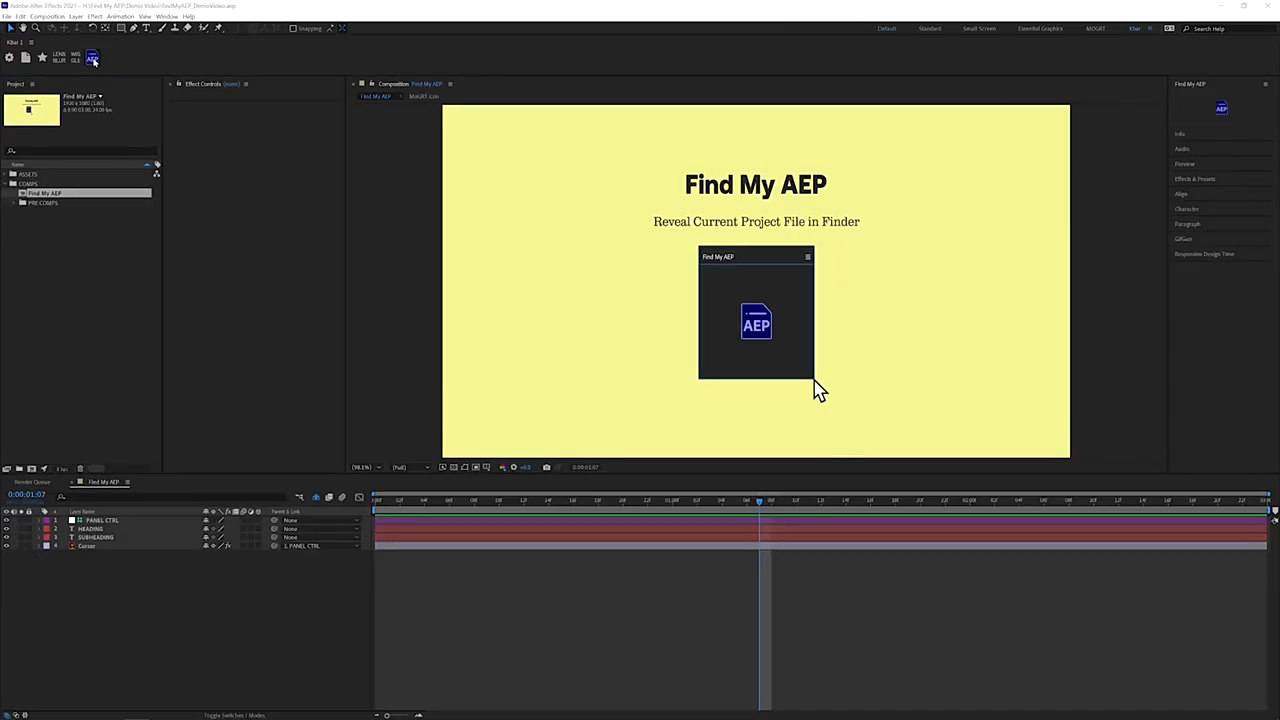The width and height of the screenshot is (1280, 720).
Task: Open the File menu
Action: pos(7,17)
